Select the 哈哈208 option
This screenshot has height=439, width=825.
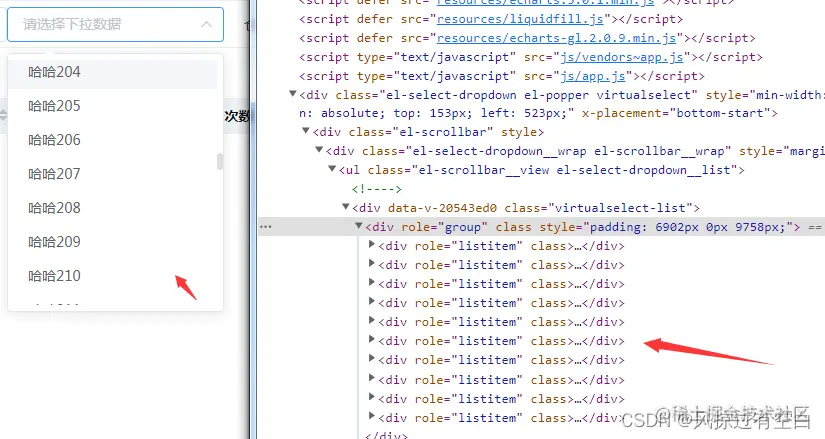[x=113, y=208]
